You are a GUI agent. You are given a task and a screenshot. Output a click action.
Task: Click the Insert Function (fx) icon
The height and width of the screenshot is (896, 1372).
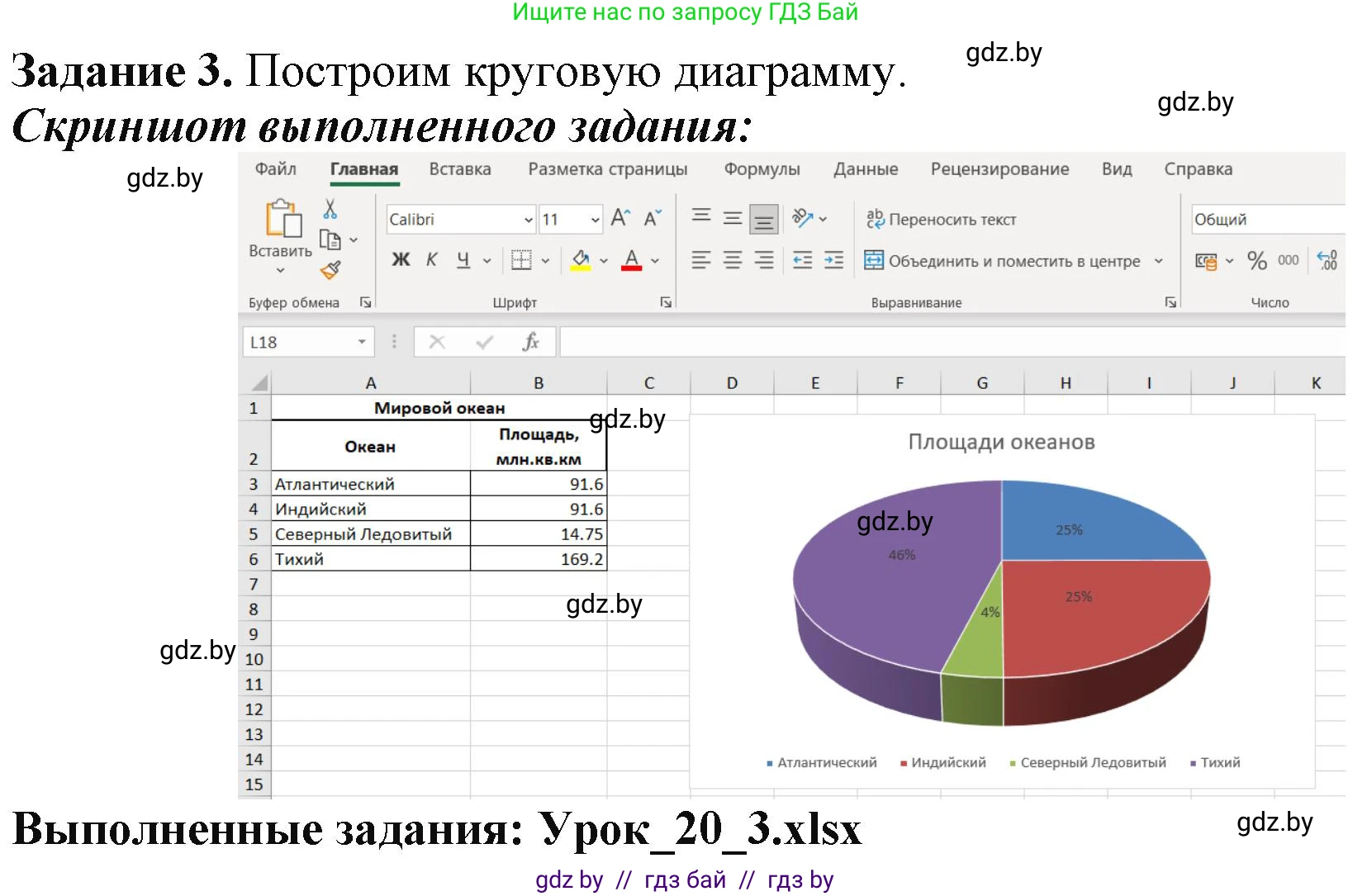click(x=531, y=341)
